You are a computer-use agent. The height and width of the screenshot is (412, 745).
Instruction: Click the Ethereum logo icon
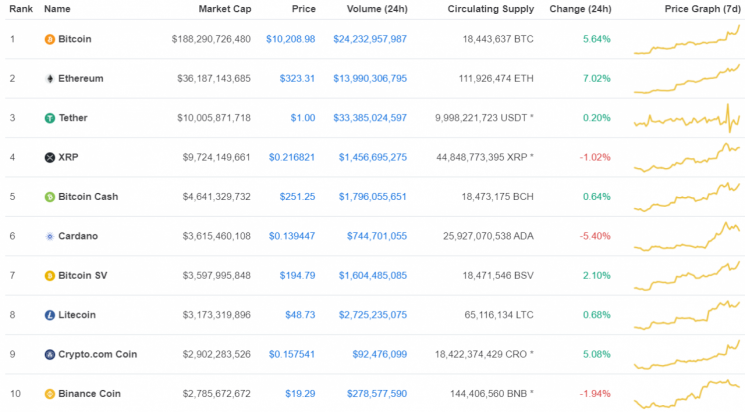click(49, 79)
